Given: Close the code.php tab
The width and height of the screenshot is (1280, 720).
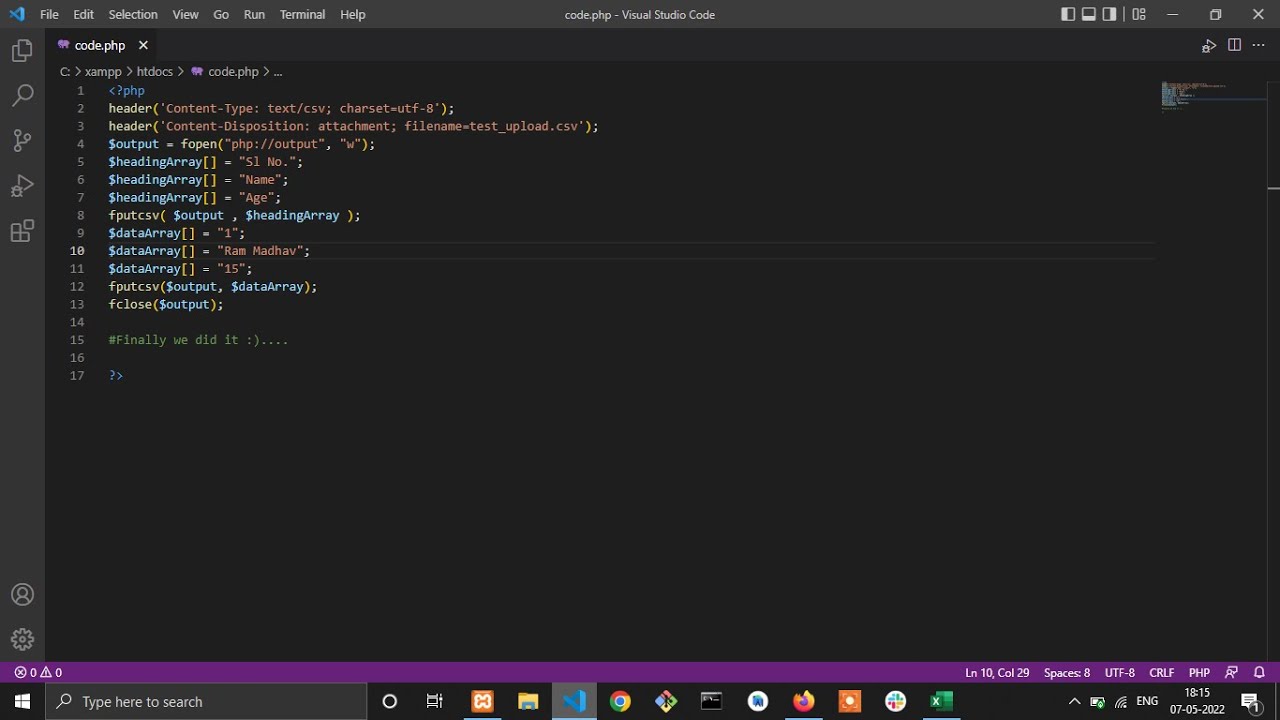Looking at the screenshot, I should 143,45.
